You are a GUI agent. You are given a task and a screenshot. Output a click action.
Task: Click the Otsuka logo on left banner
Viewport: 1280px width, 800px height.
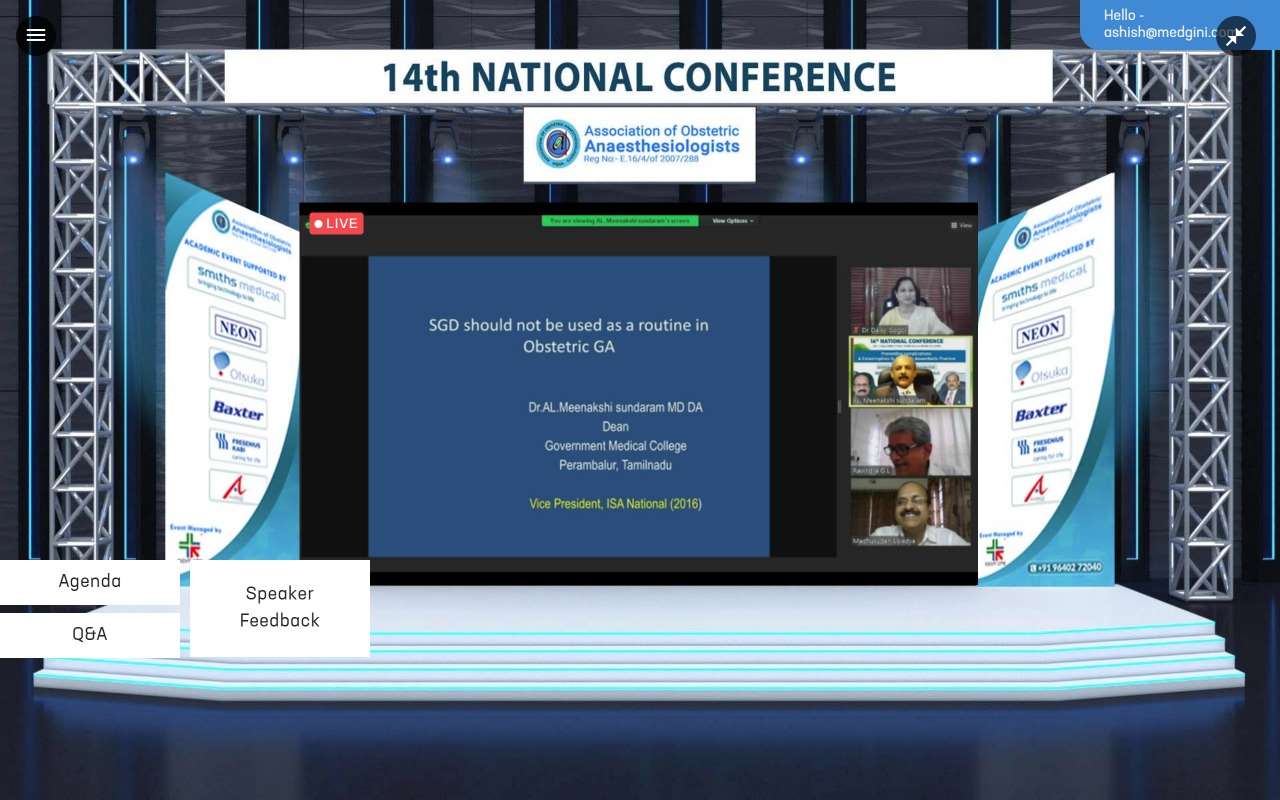point(238,370)
